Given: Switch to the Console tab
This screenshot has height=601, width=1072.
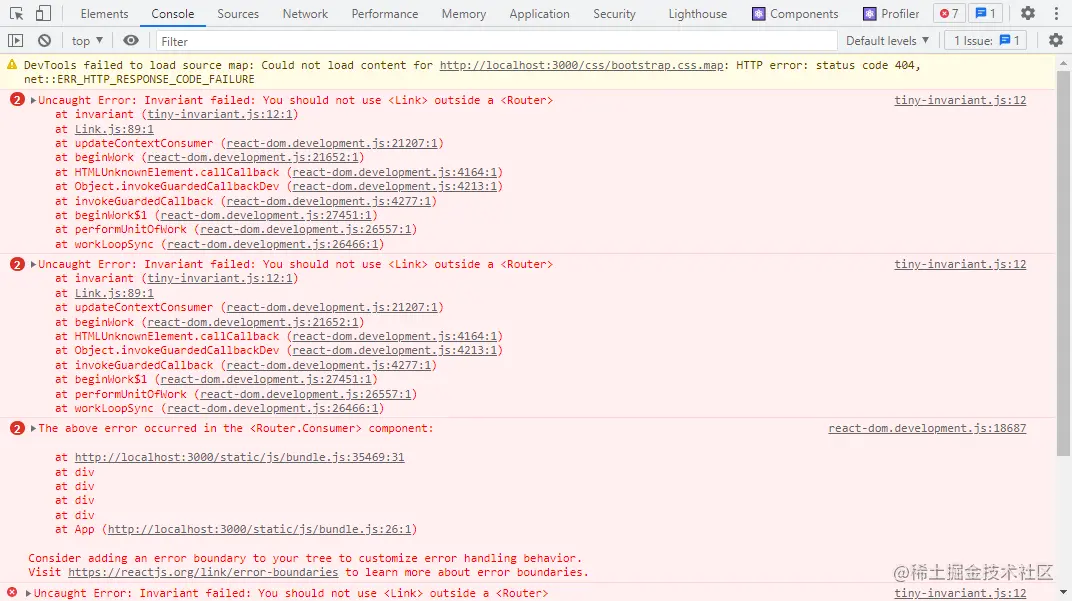Looking at the screenshot, I should coord(172,14).
